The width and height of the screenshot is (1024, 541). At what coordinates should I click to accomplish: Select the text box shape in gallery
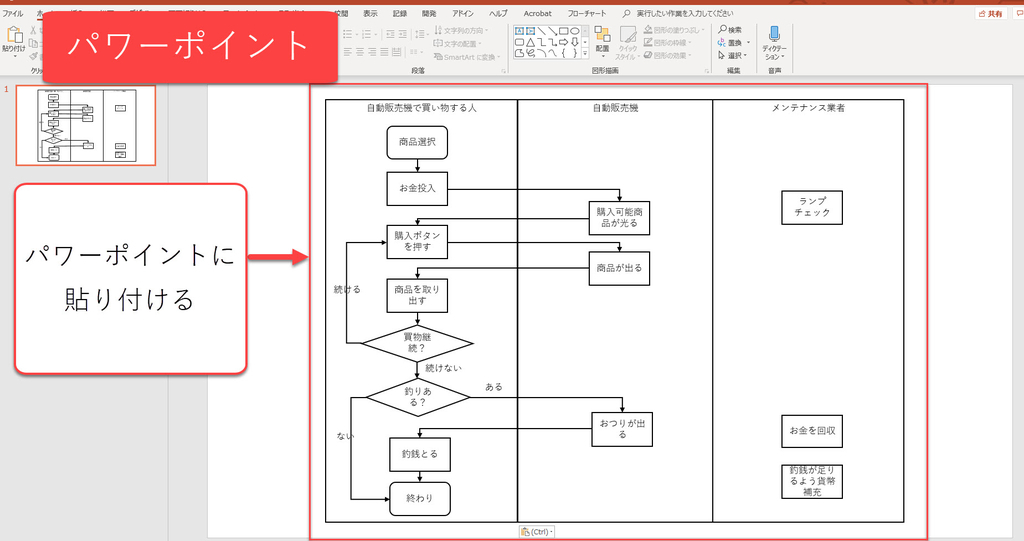click(520, 30)
